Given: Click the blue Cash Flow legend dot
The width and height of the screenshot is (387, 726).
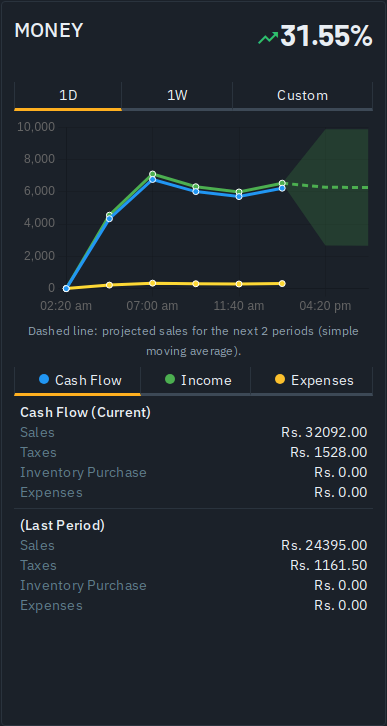Looking at the screenshot, I should point(44,380).
